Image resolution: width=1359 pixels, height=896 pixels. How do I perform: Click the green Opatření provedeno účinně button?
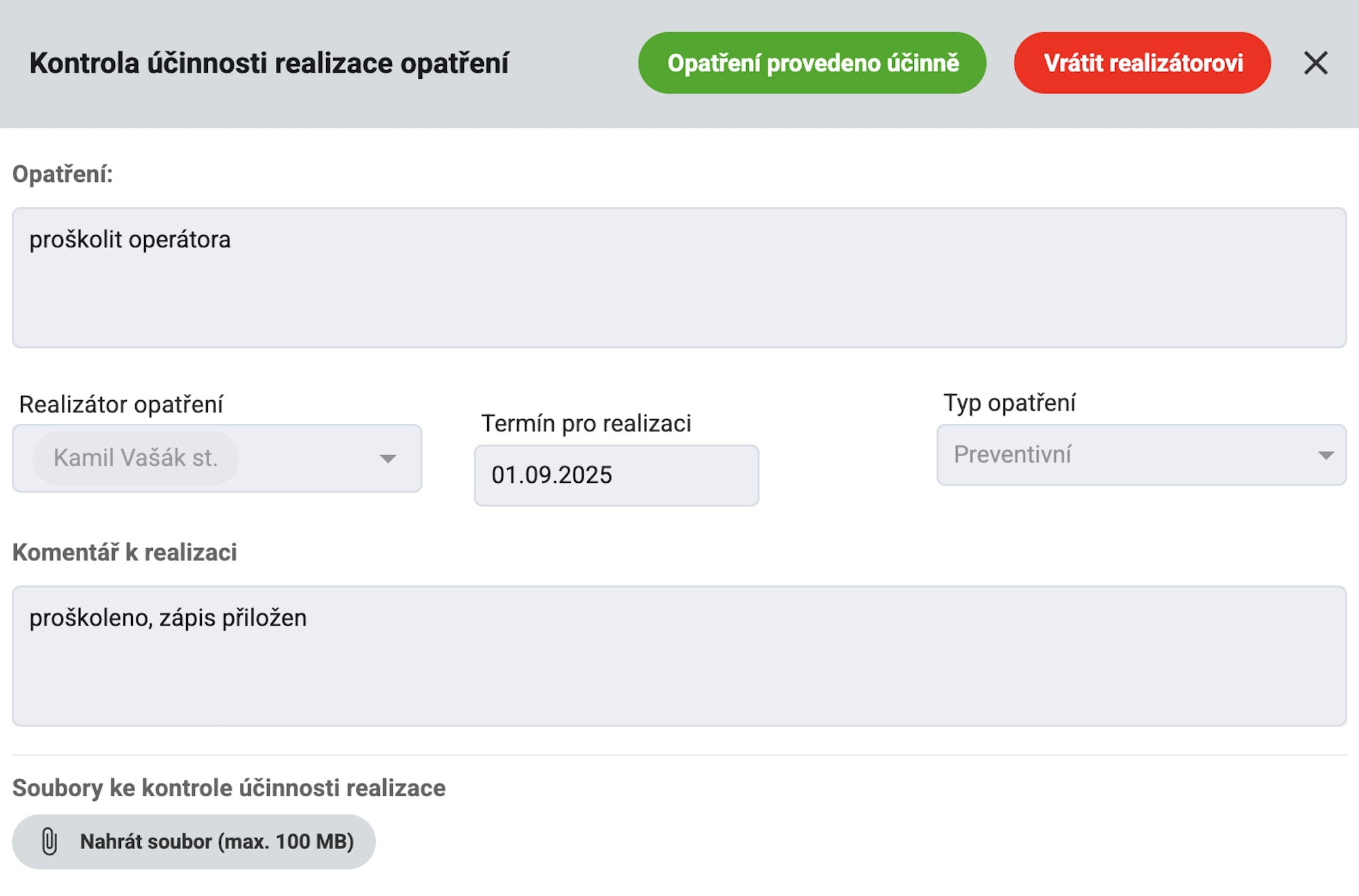coord(812,63)
